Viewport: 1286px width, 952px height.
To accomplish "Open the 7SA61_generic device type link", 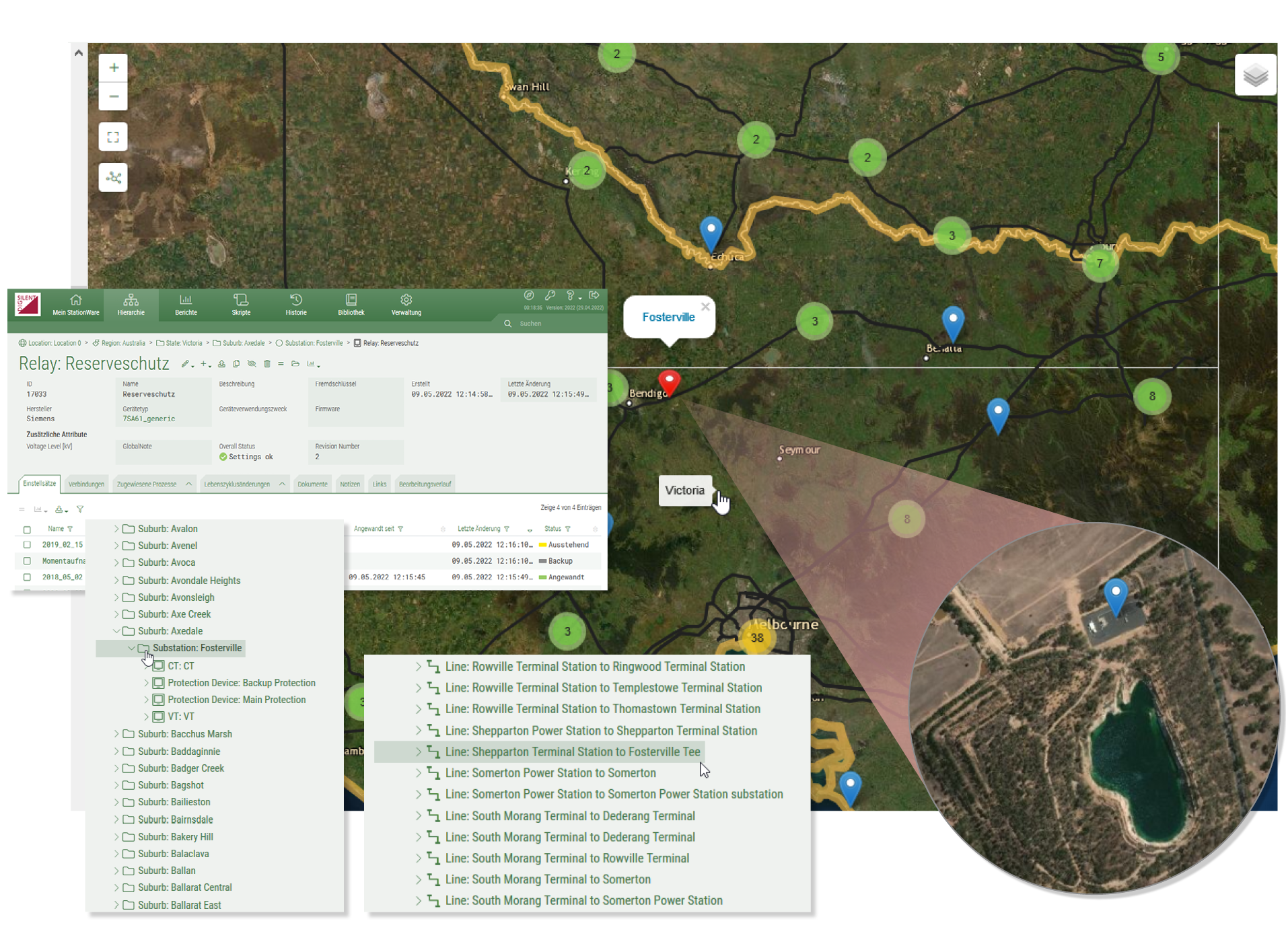I will [x=149, y=418].
